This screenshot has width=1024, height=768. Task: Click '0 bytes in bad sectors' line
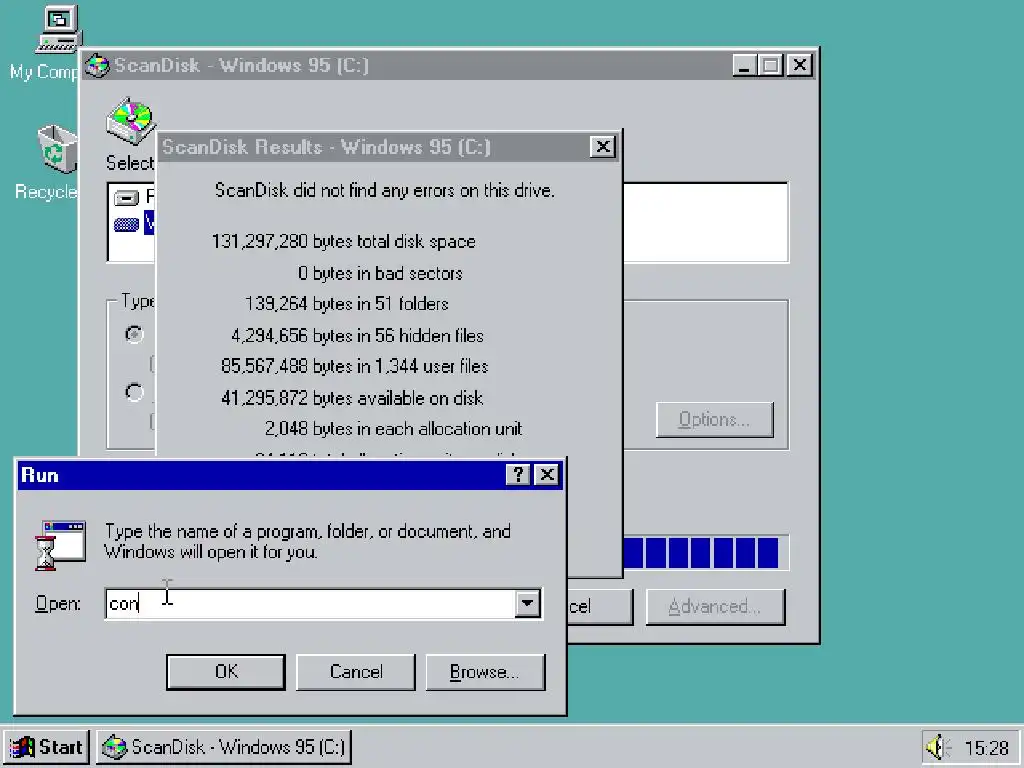coord(380,273)
